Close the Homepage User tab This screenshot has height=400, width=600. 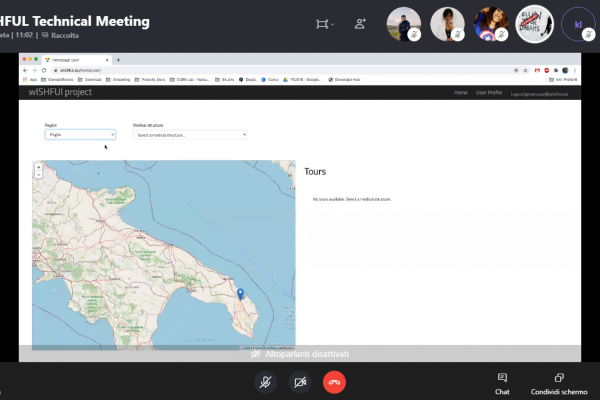[107, 60]
